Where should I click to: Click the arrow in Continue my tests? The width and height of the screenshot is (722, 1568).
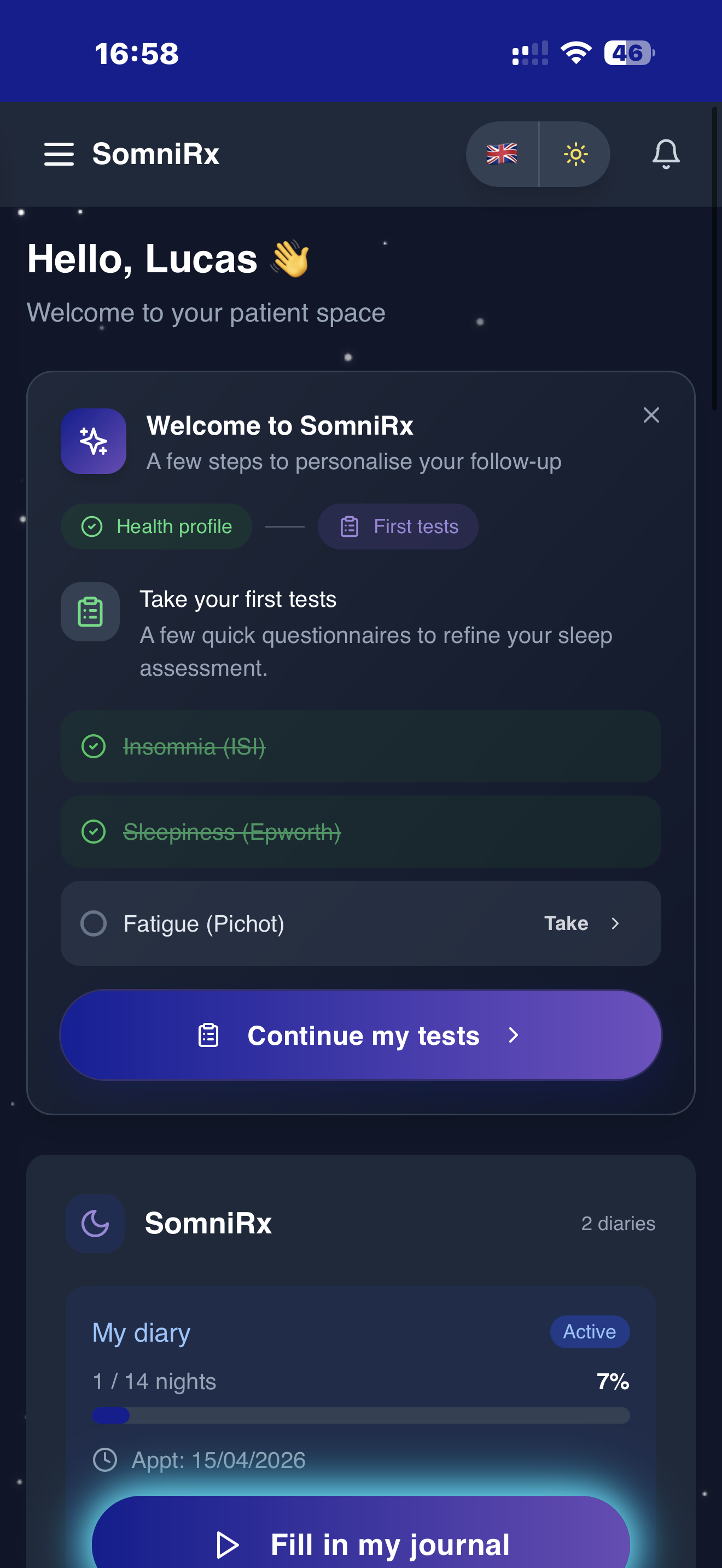(x=513, y=1035)
